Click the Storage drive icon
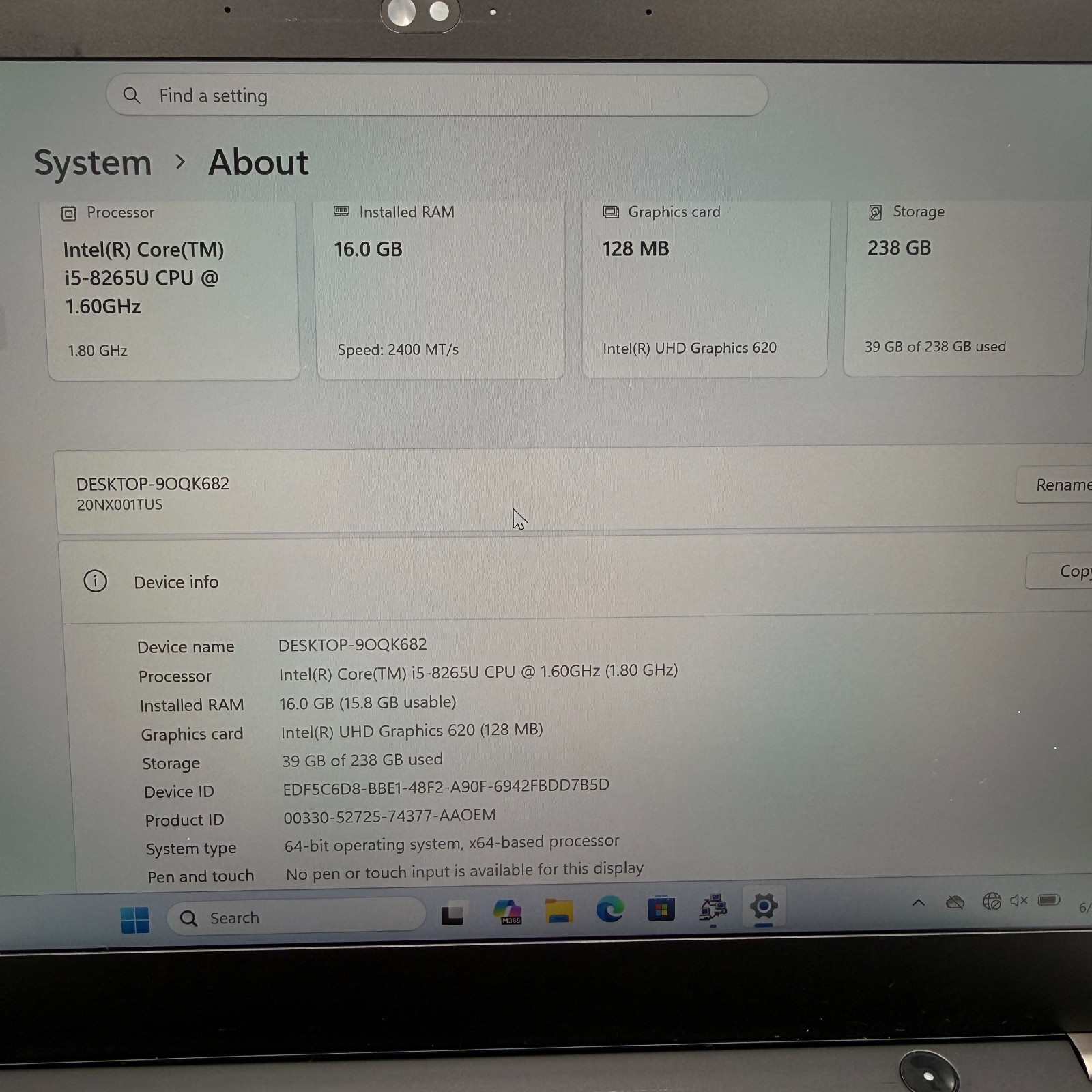 tap(876, 212)
